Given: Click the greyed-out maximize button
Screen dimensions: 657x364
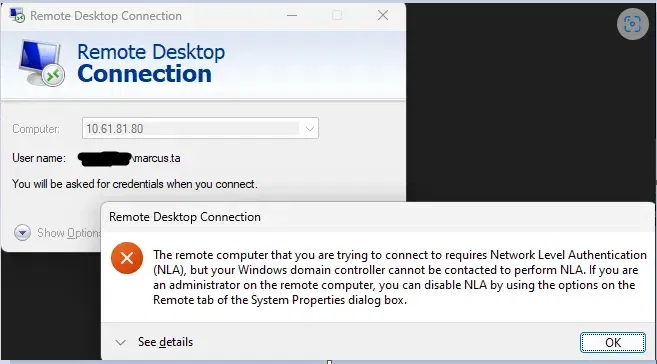Looking at the screenshot, I should pyautogui.click(x=337, y=15).
